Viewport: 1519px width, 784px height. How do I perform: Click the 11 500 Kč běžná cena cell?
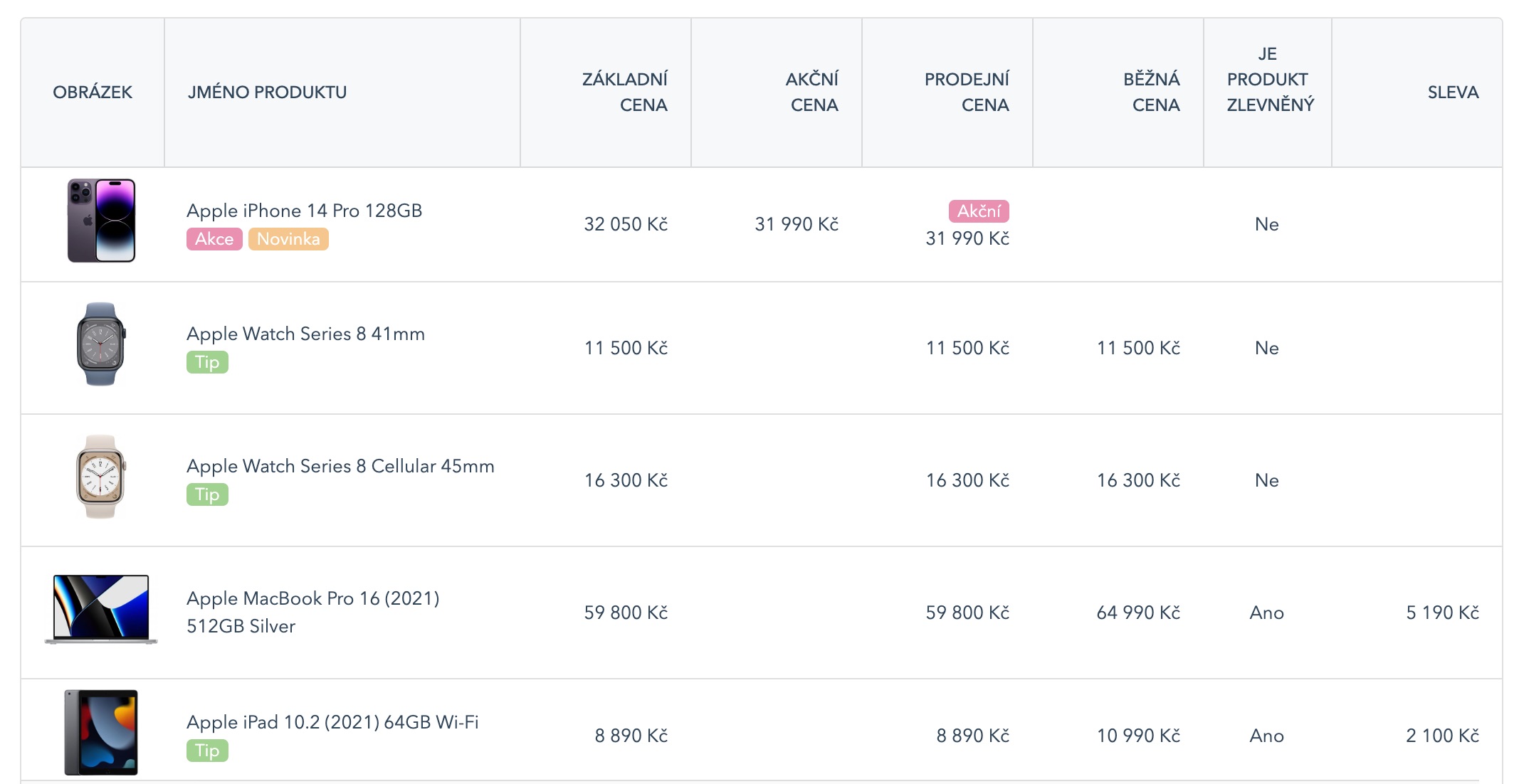tap(1138, 349)
